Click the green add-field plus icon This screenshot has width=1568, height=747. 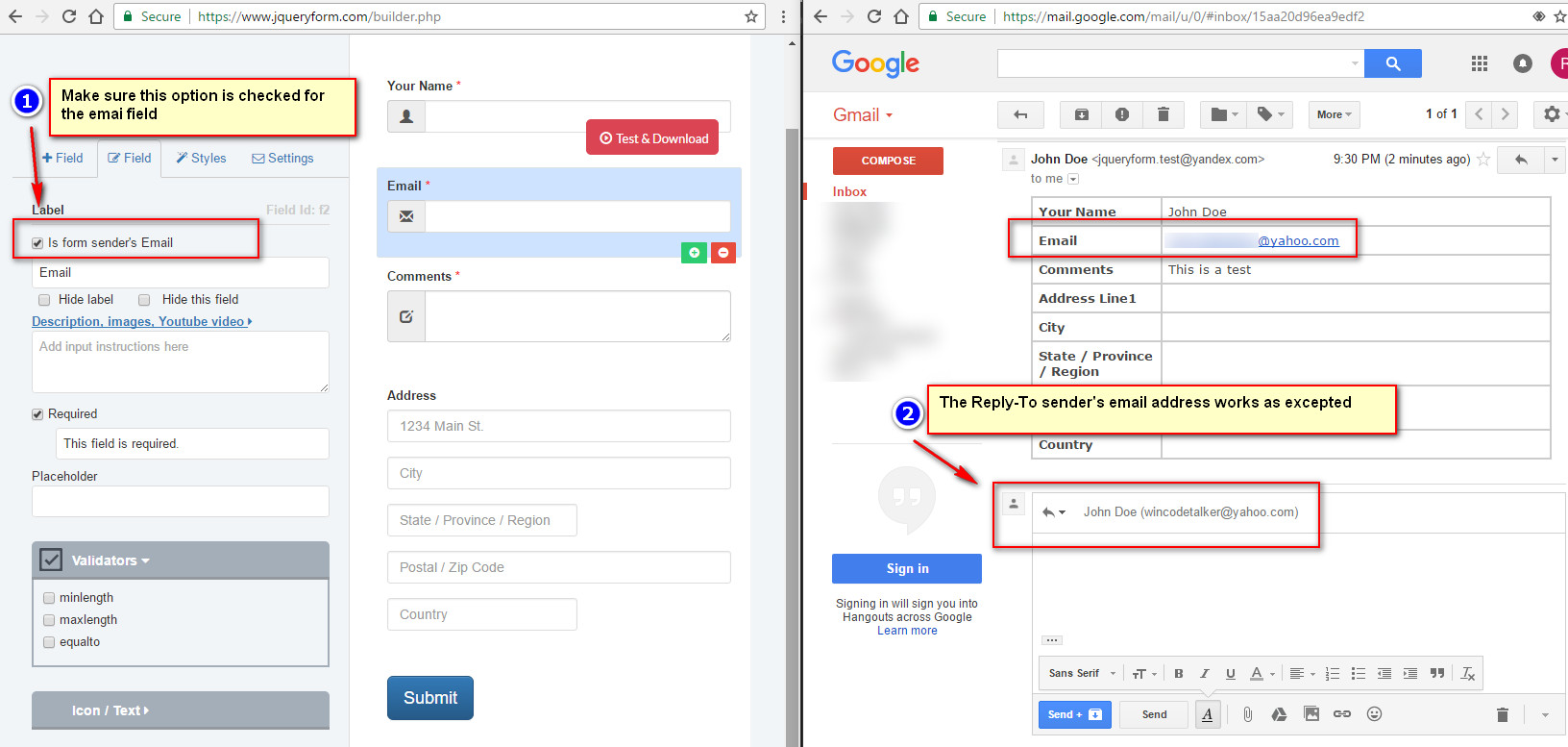coord(694,253)
